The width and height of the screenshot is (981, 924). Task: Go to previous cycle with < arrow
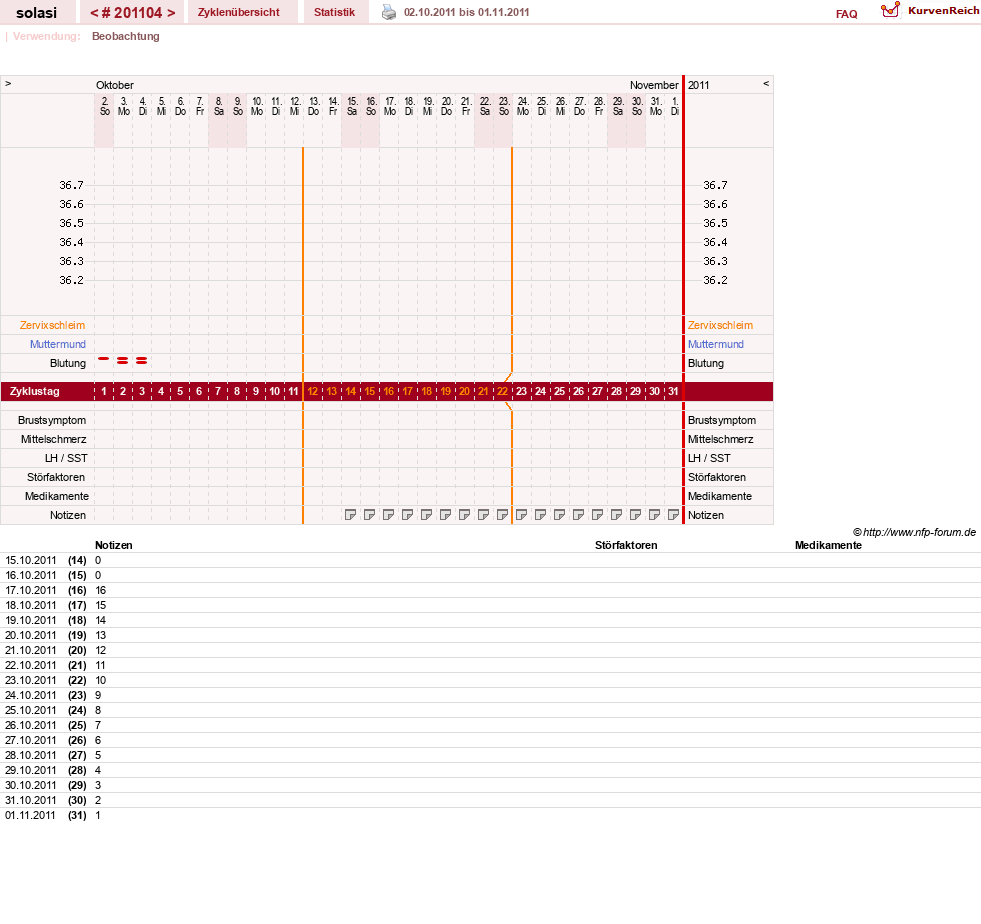point(94,13)
